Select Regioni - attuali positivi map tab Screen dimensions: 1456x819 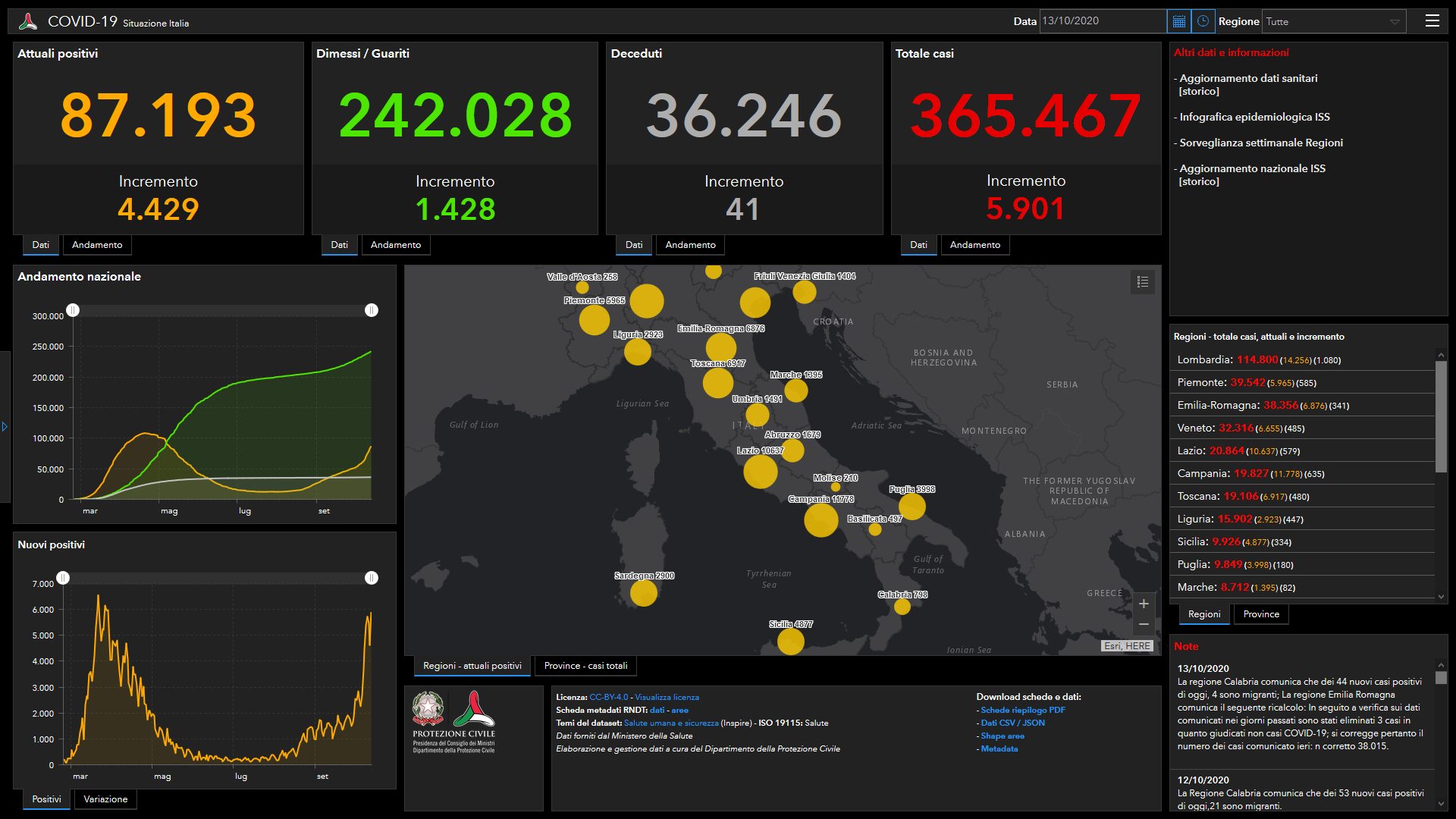pos(472,666)
